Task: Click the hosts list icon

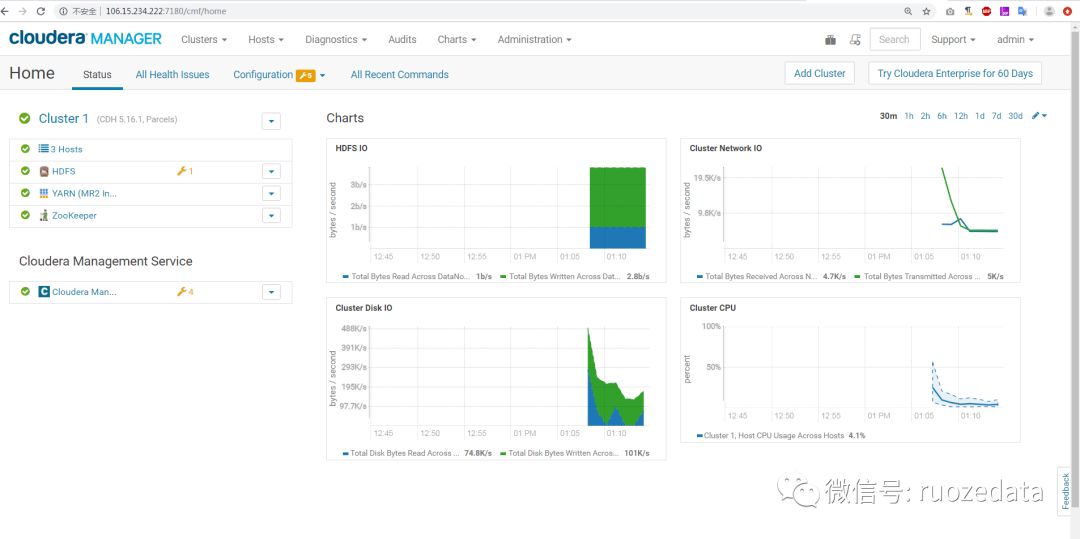Action: [x=43, y=149]
